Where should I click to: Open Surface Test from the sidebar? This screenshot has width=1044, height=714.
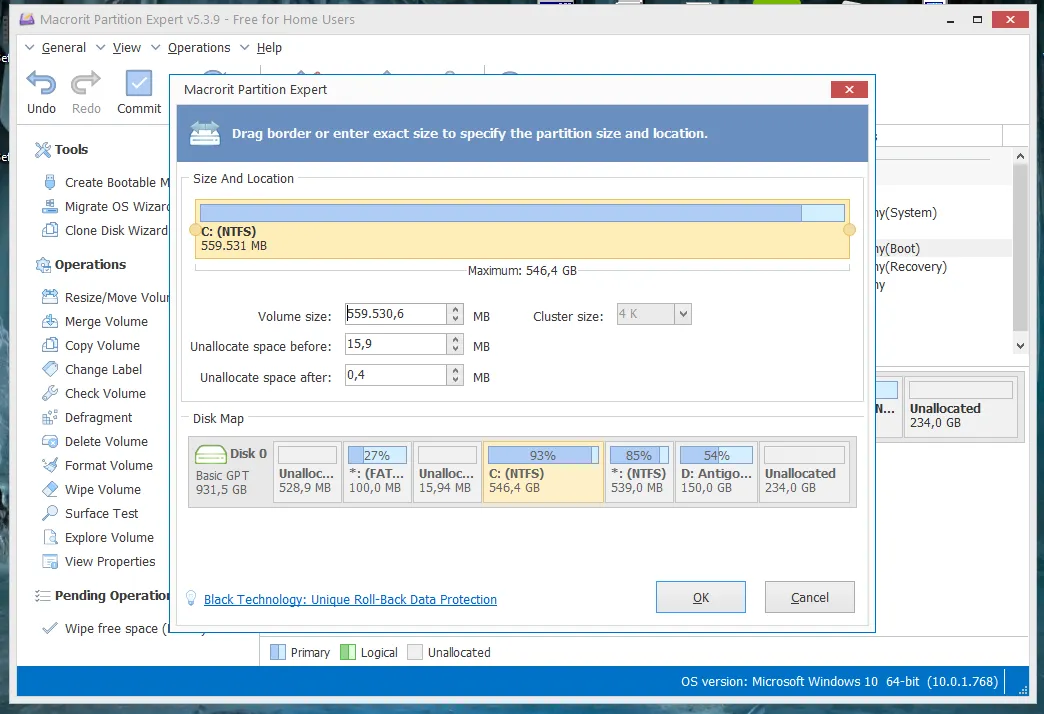coord(101,514)
